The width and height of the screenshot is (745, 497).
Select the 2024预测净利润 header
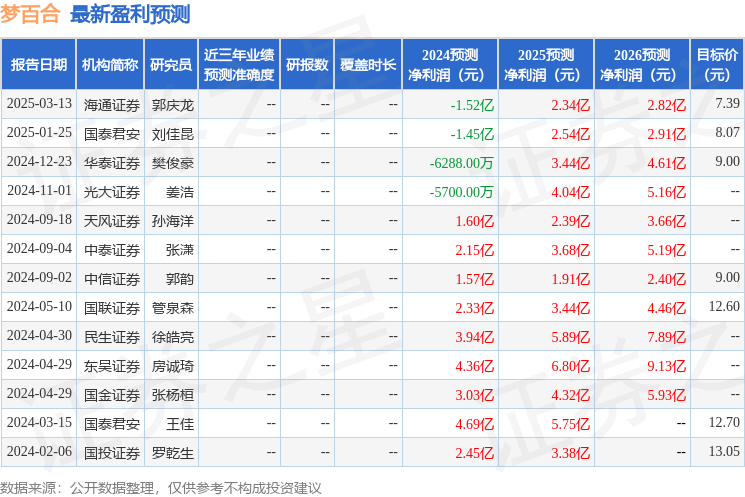(x=450, y=65)
